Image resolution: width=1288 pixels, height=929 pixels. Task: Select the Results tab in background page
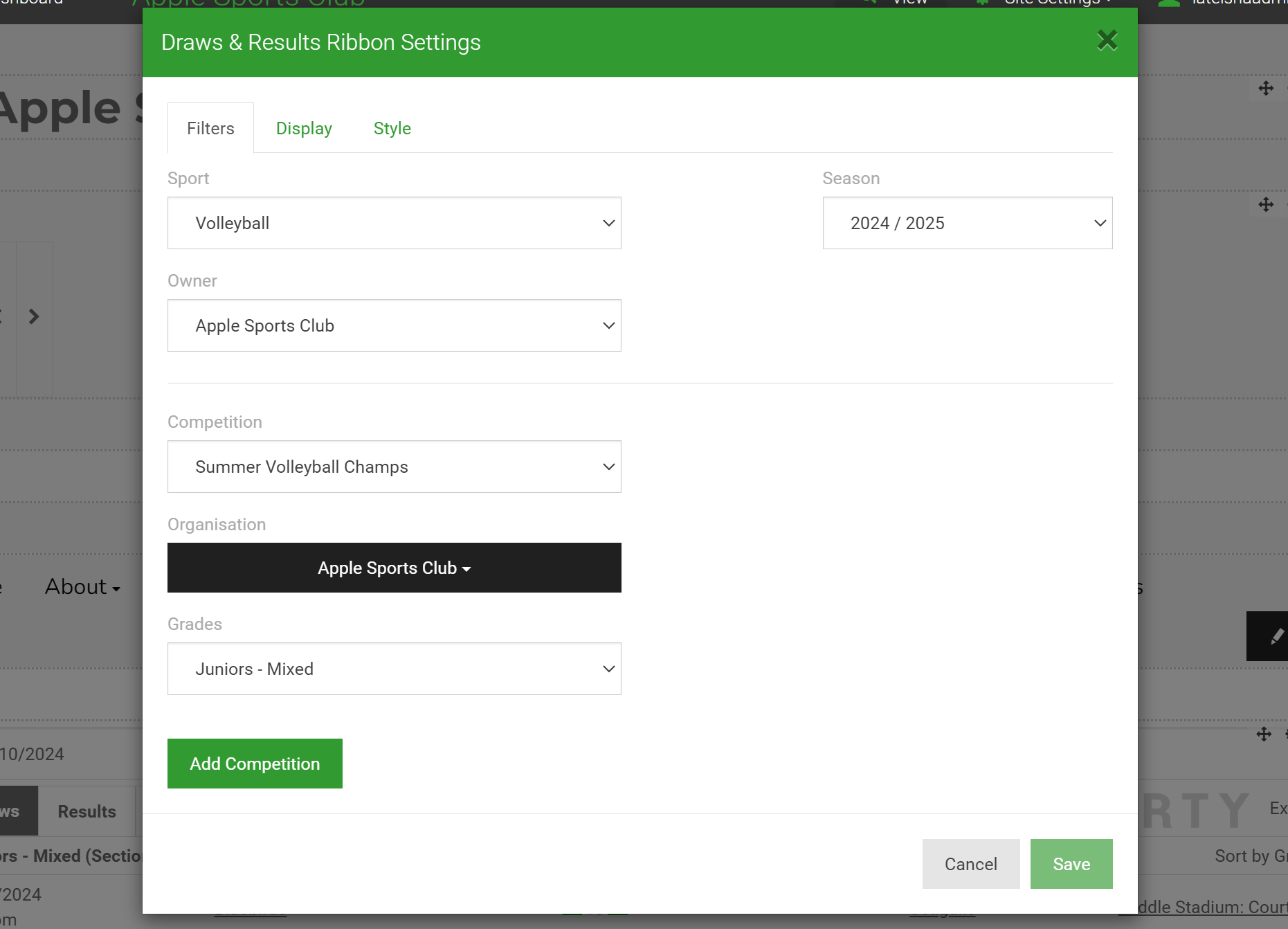coord(87,811)
